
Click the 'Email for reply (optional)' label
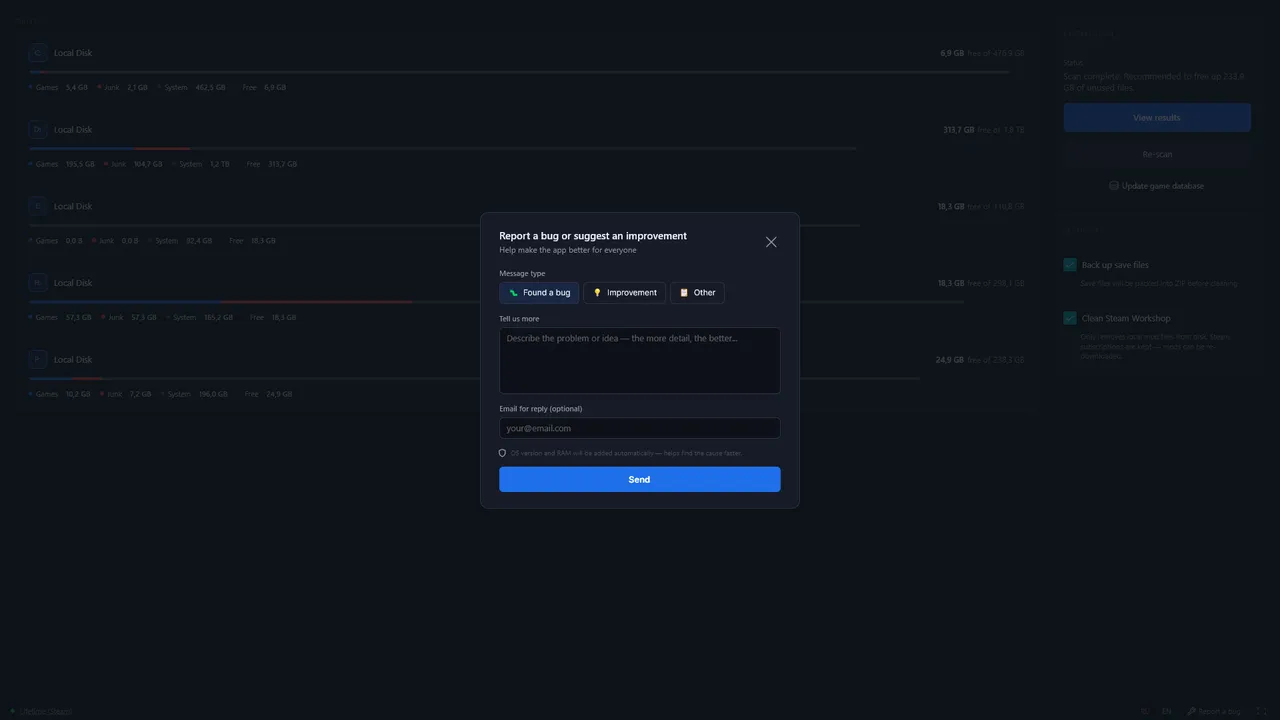(541, 408)
